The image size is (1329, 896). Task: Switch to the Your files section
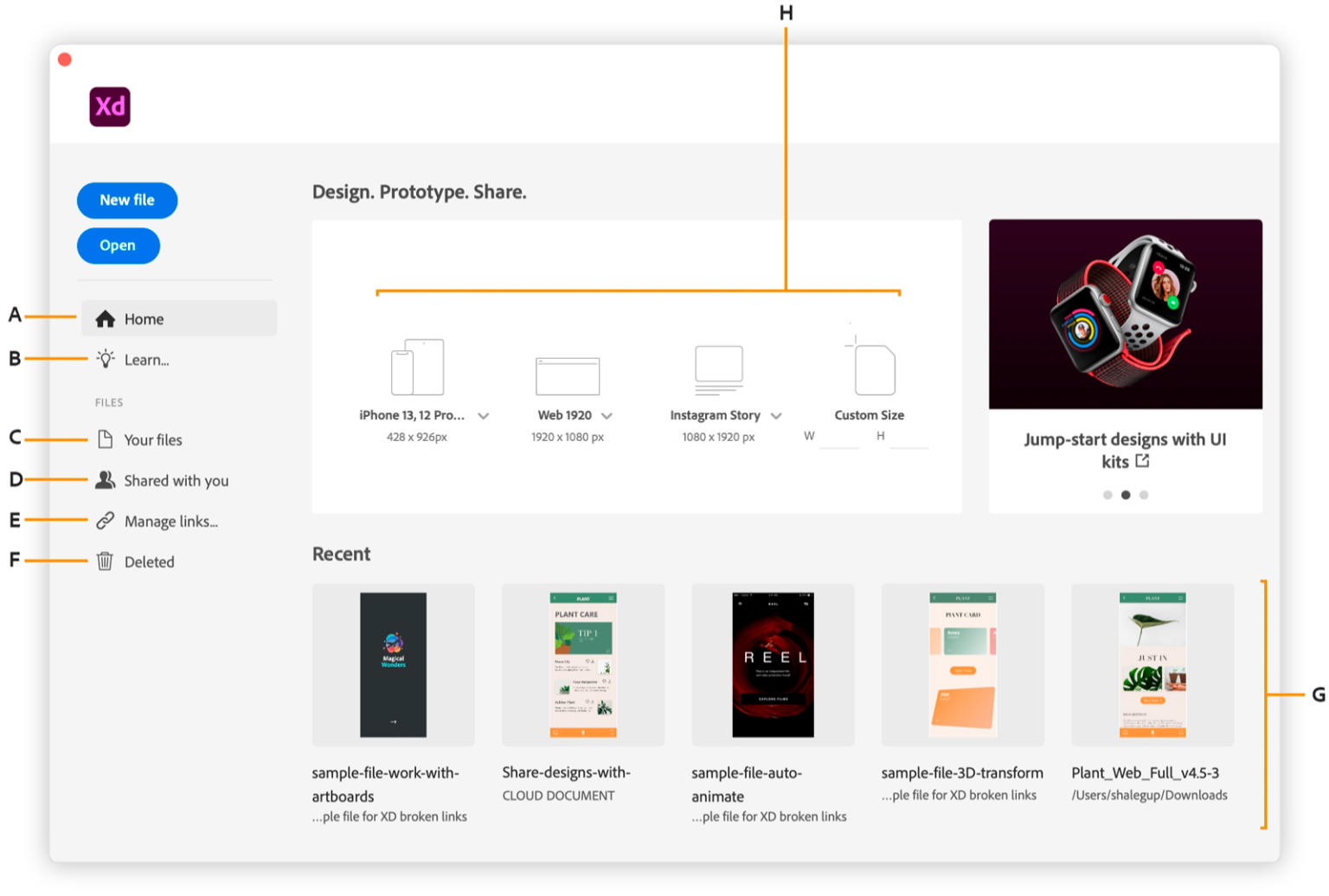[154, 439]
